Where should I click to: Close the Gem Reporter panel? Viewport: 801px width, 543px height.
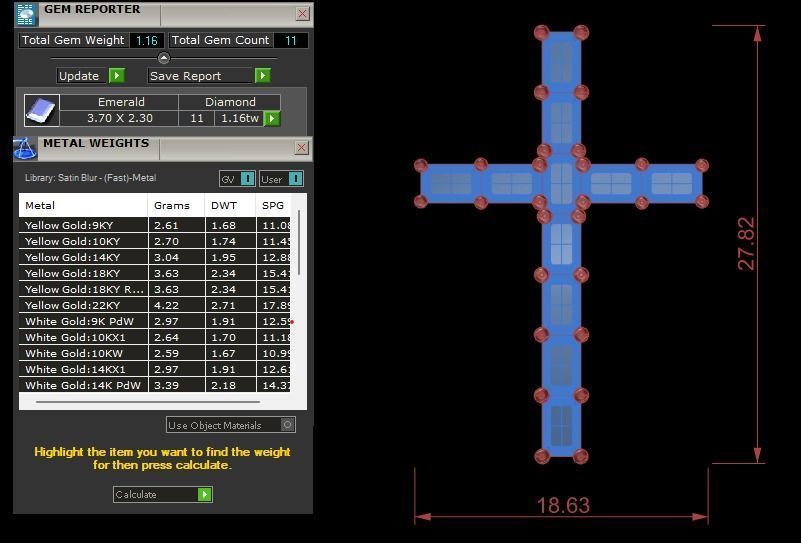click(x=302, y=14)
